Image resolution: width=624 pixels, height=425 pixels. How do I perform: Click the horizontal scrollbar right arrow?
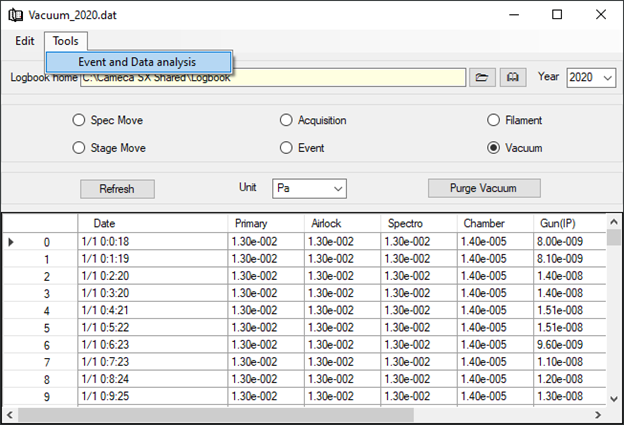pyautogui.click(x=597, y=415)
